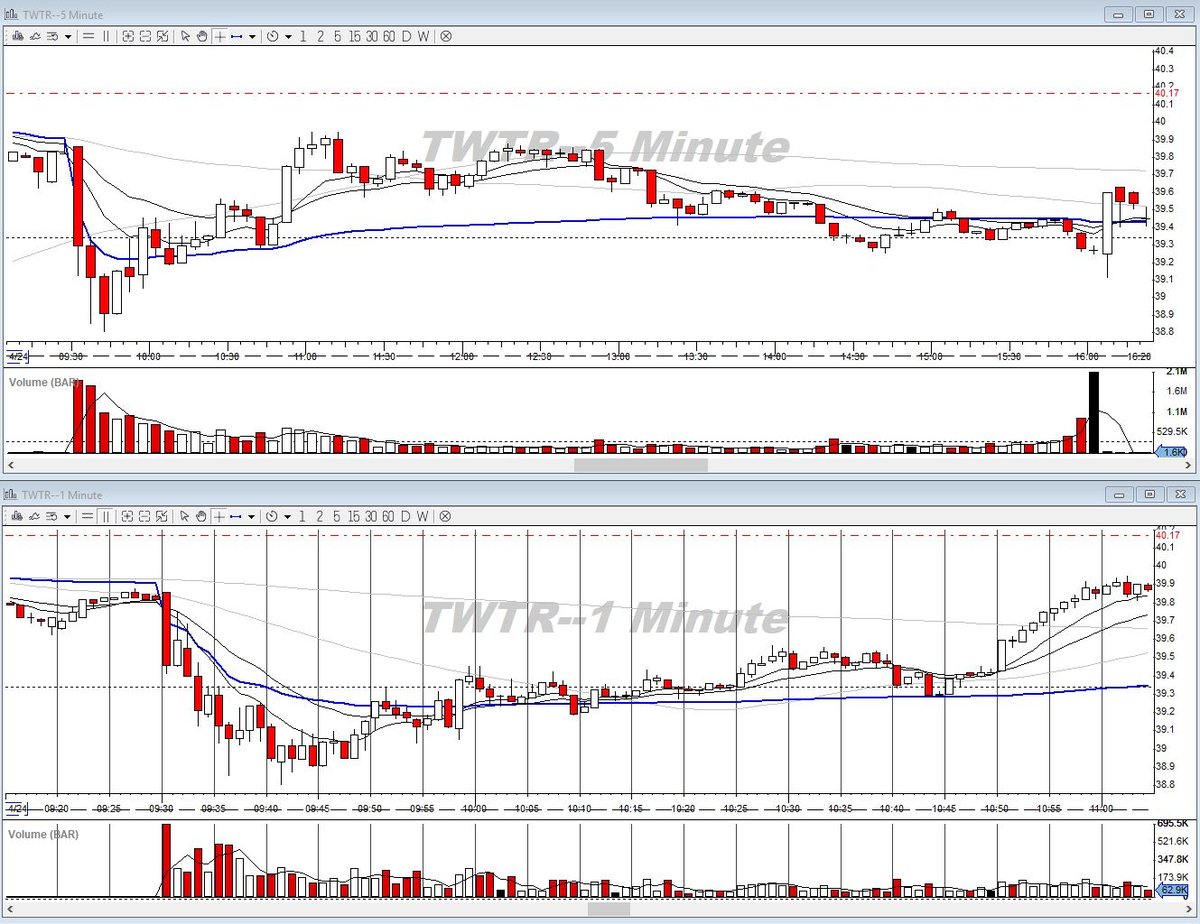Click clock time frame icon in 5 Minute toolbar

[273, 36]
